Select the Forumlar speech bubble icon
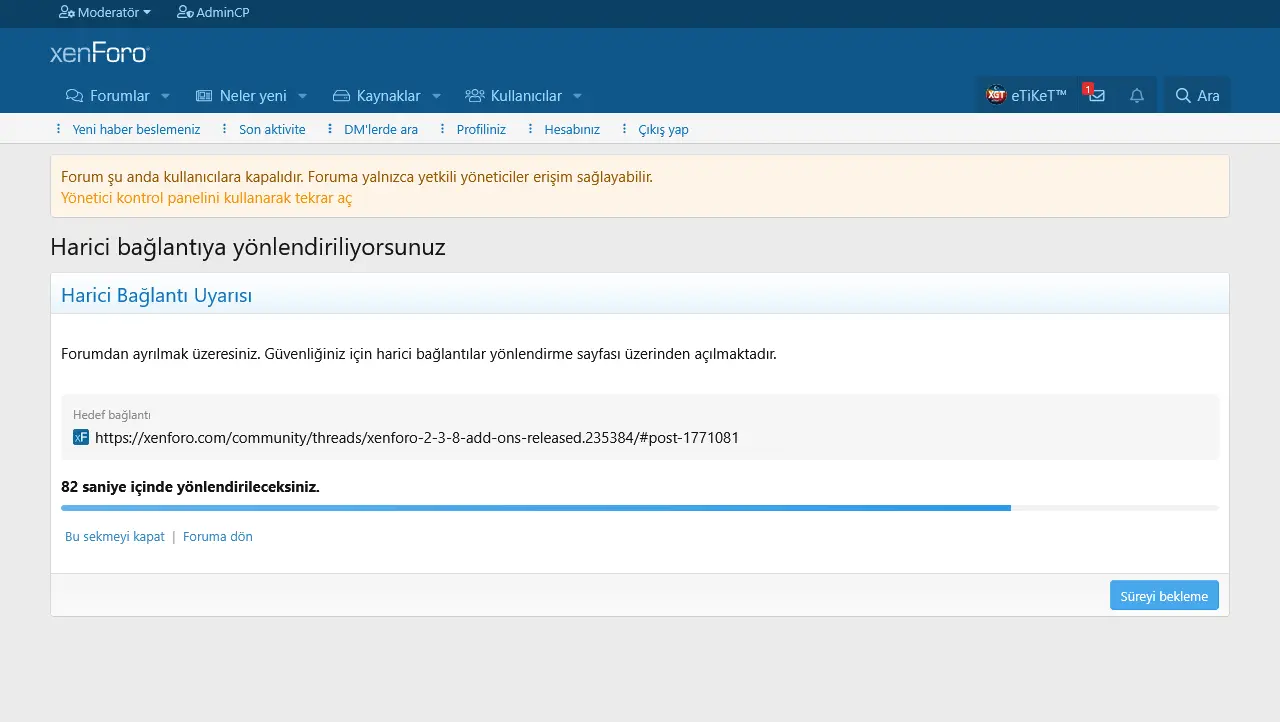This screenshot has height=722, width=1280. coord(73,95)
